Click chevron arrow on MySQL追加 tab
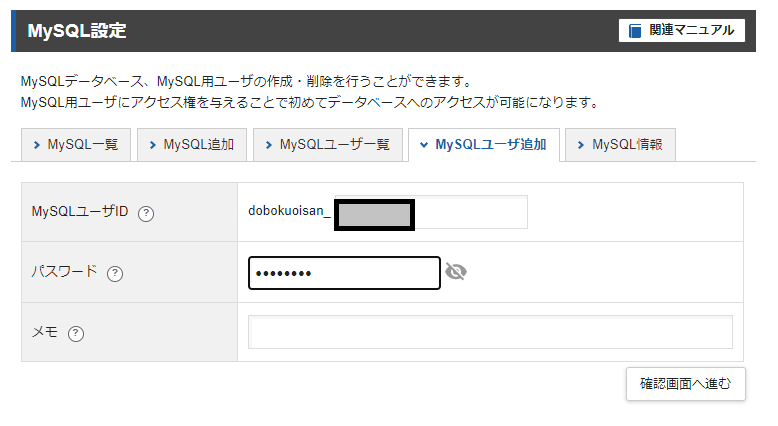The image size is (778, 426). 152,145
